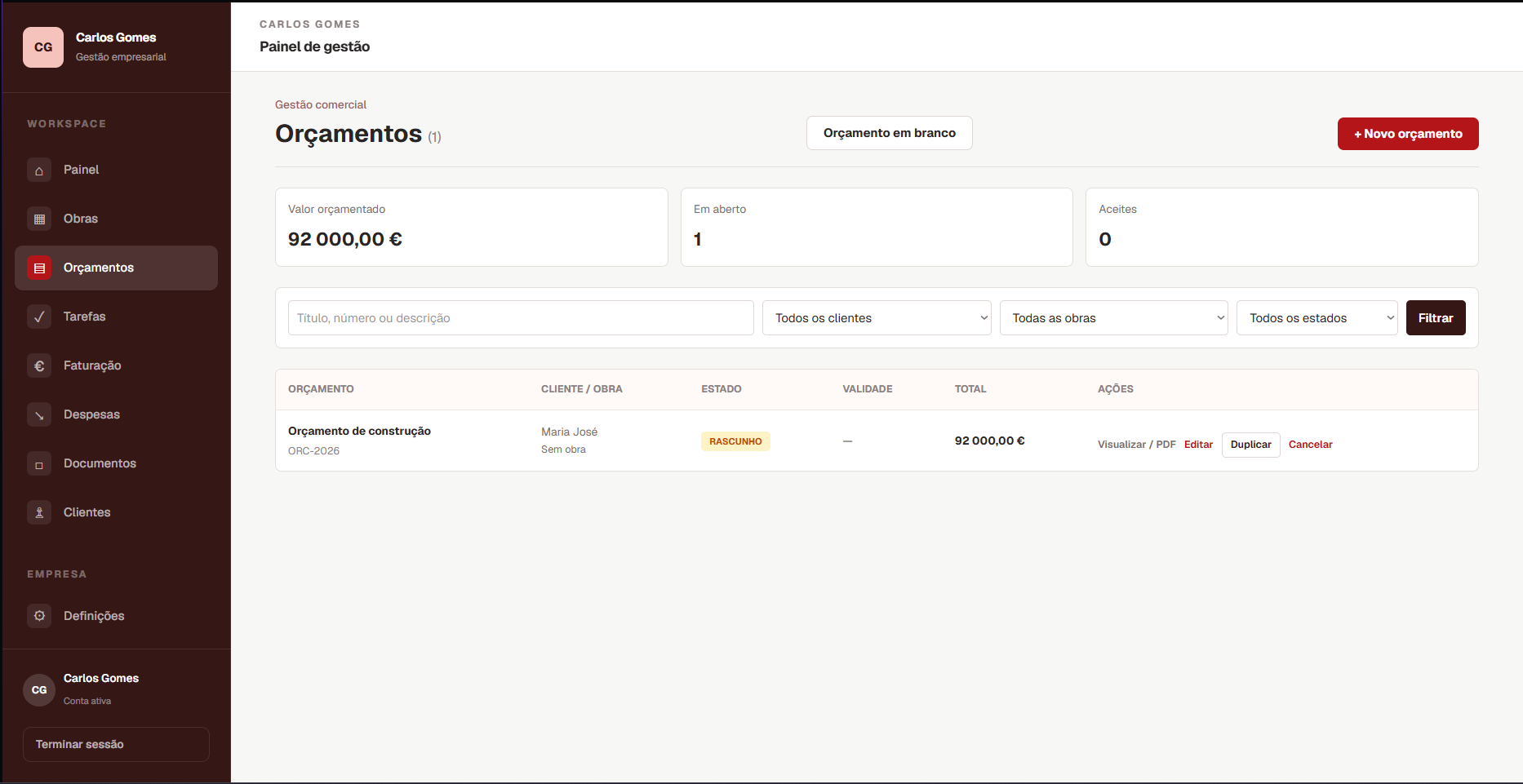Open the Documentos square icon
1523x784 pixels.
pos(39,463)
